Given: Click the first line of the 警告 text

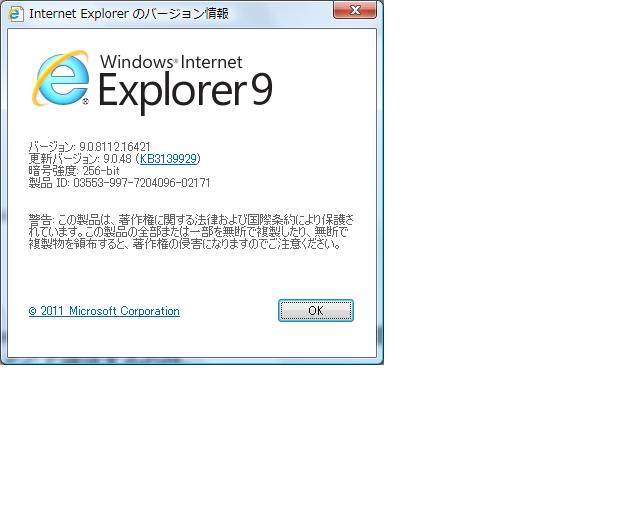Looking at the screenshot, I should 190,219.
